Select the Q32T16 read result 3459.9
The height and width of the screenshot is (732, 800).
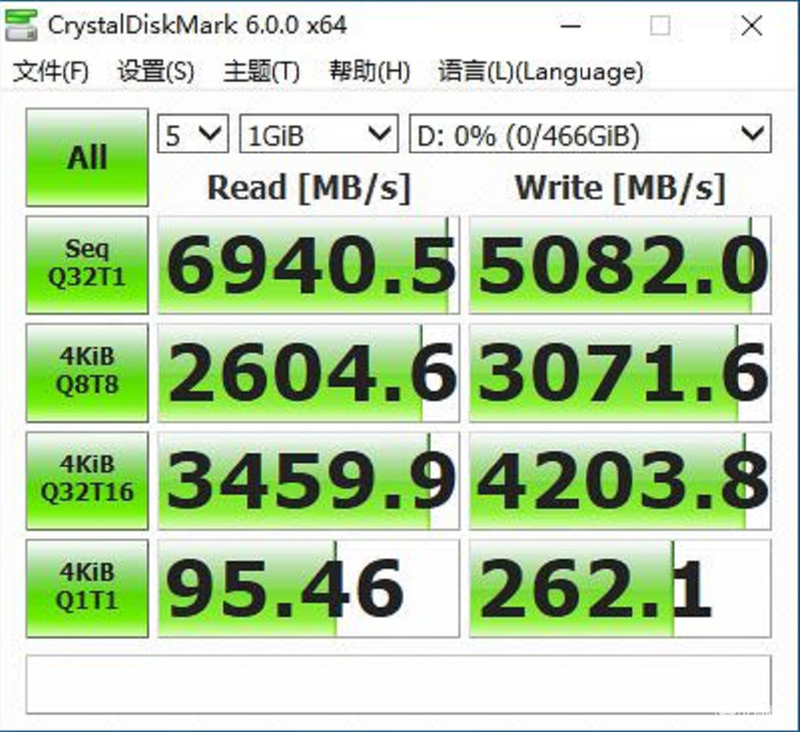(x=309, y=481)
